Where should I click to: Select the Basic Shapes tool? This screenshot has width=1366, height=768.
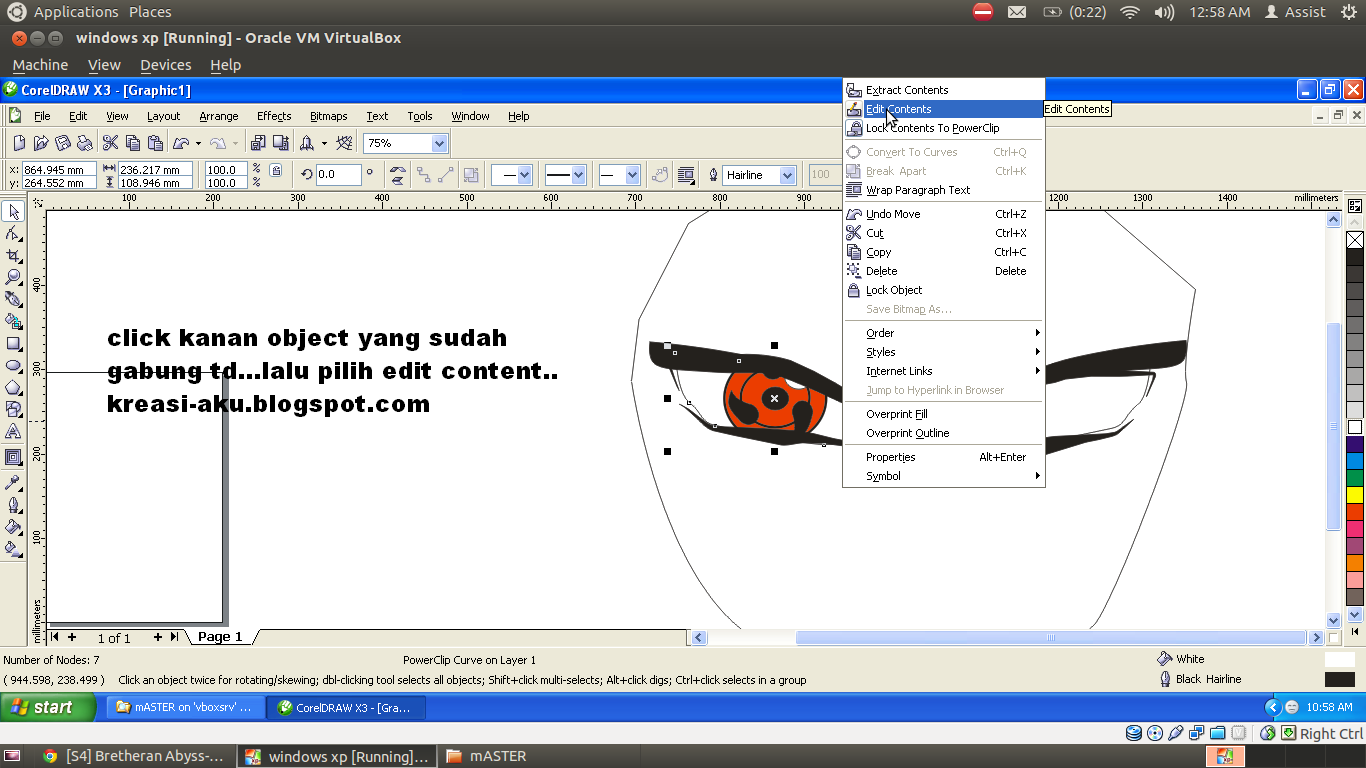(x=13, y=409)
